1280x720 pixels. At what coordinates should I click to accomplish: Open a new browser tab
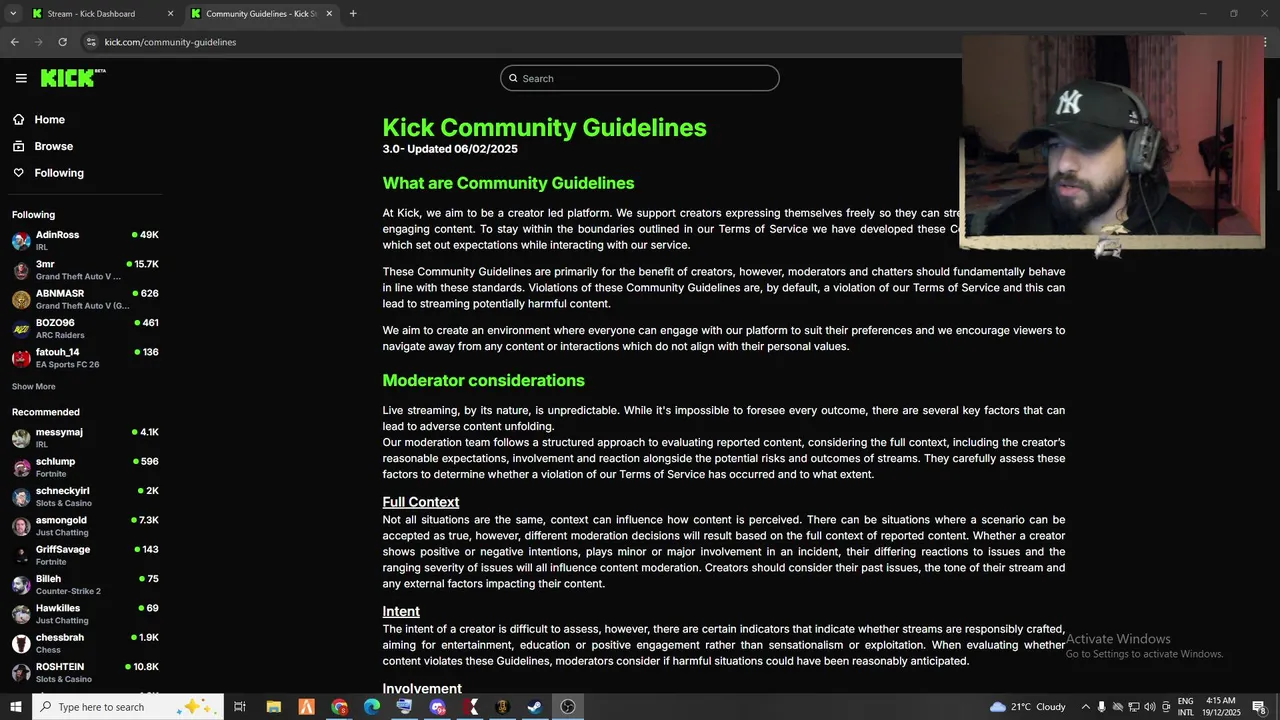coord(353,14)
